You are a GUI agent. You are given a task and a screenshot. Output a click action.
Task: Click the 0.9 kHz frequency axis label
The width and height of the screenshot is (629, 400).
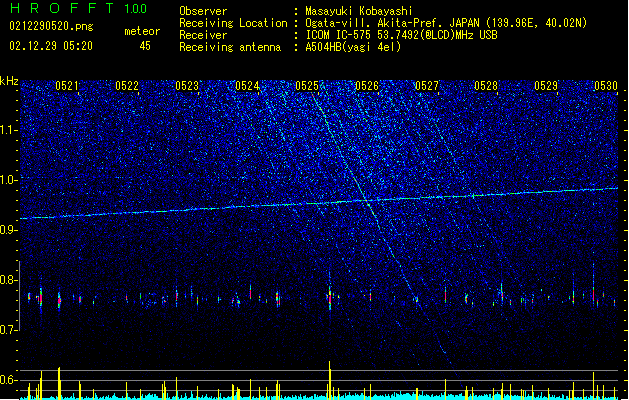click(9, 230)
